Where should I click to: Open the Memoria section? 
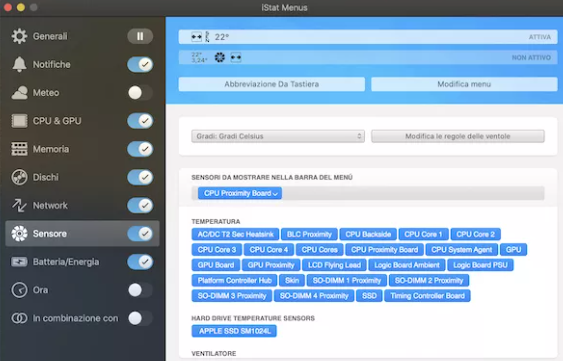(x=51, y=149)
